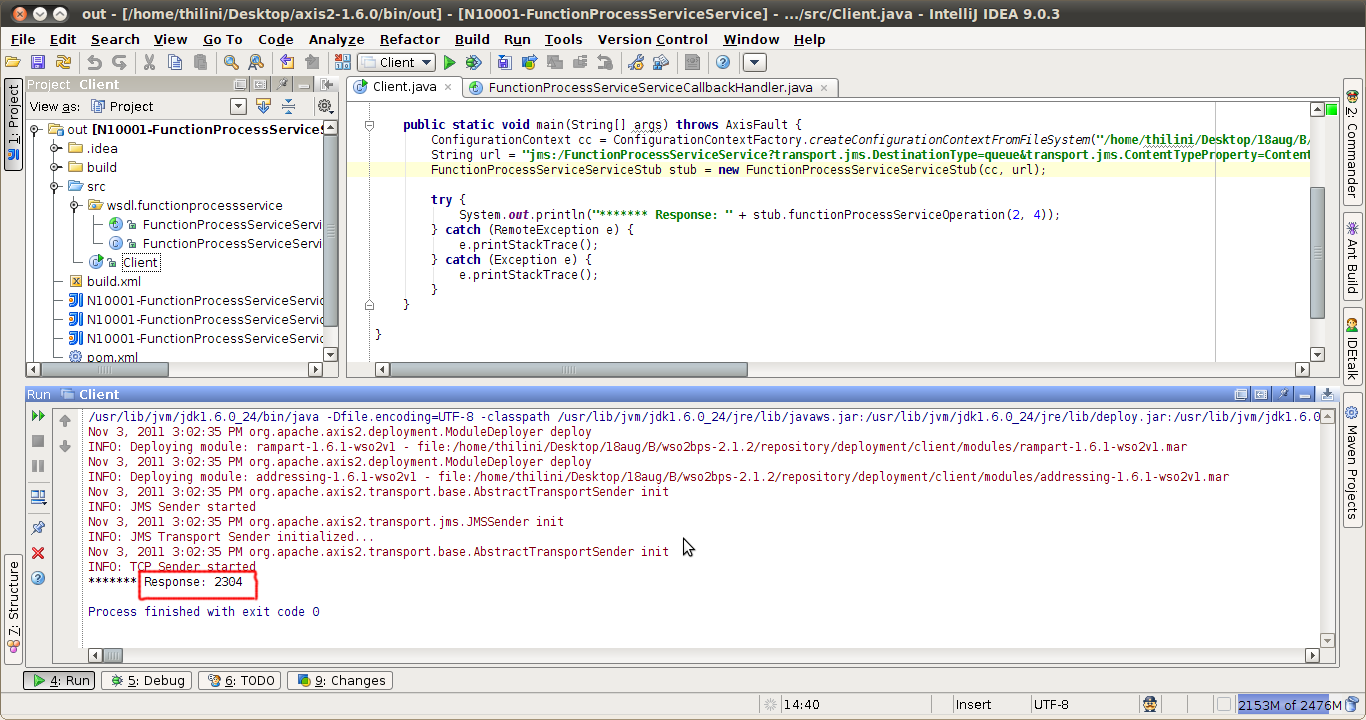Click the 5: Debug tool window button
Image resolution: width=1366 pixels, height=720 pixels.
click(x=146, y=680)
